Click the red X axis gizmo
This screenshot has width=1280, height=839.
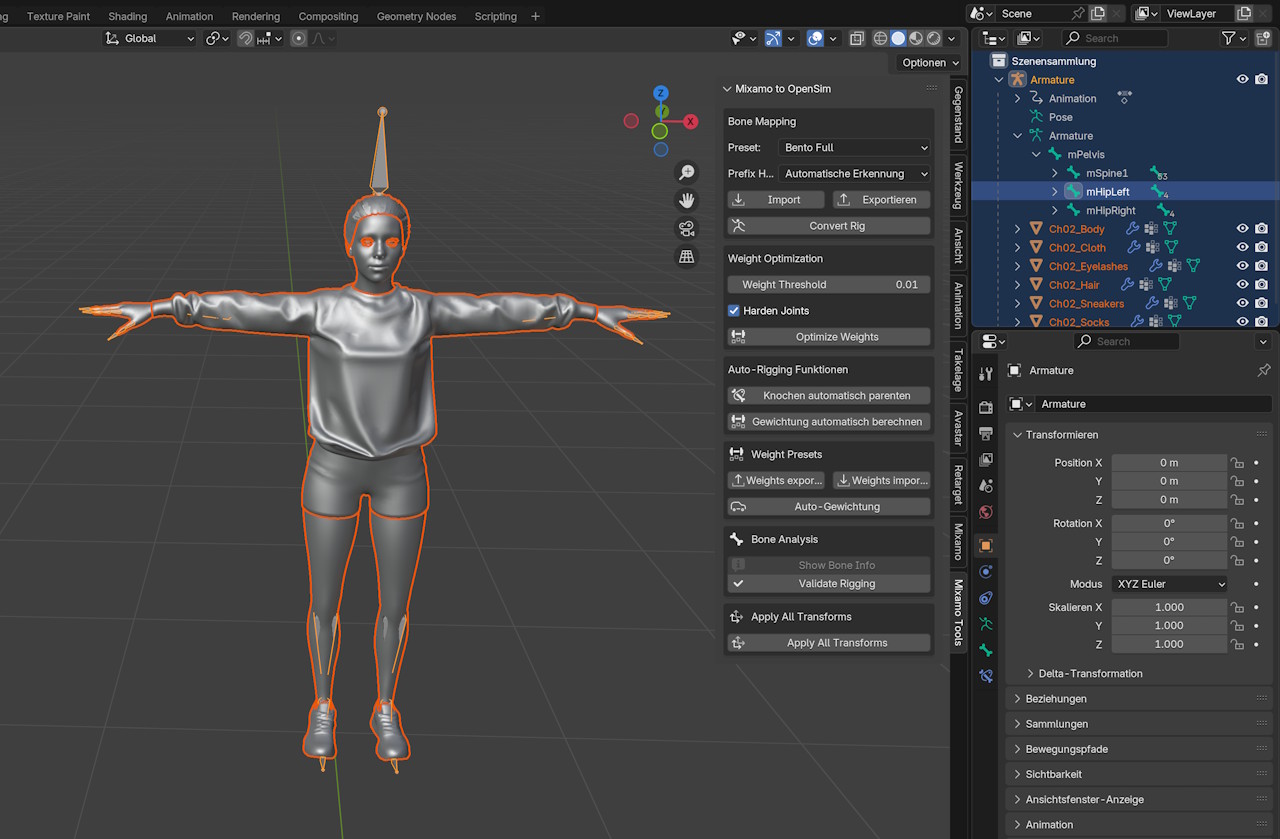(690, 121)
